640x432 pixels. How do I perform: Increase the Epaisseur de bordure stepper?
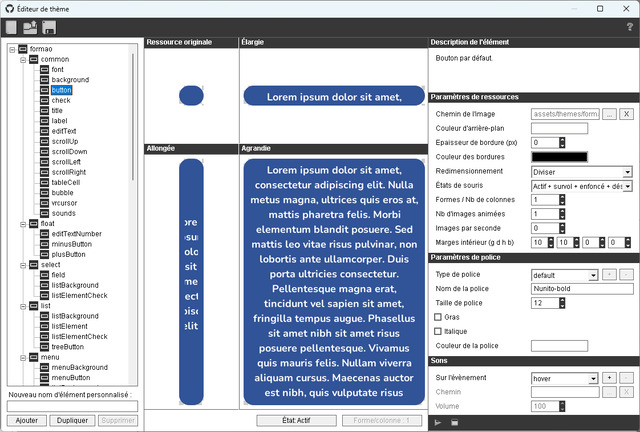(x=562, y=140)
